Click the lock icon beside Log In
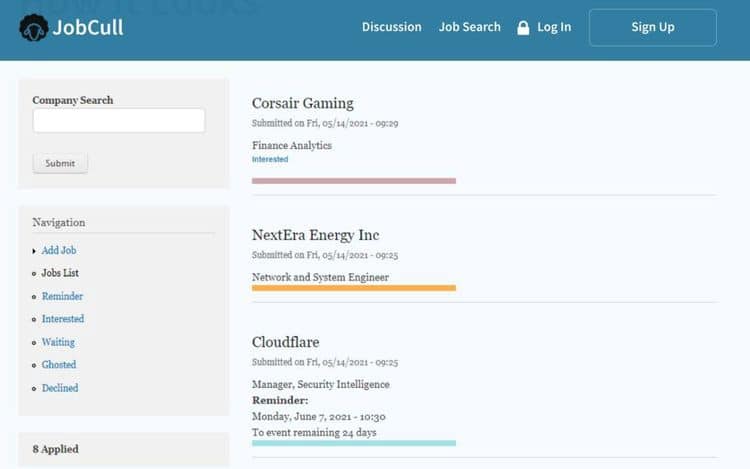This screenshot has height=469, width=750. tap(523, 28)
